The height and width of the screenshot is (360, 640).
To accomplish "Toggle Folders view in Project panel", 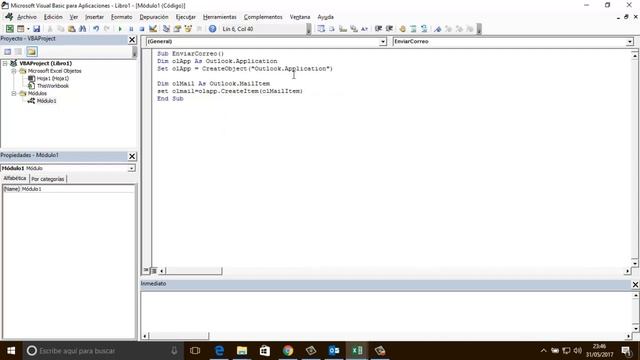I will coord(32,51).
